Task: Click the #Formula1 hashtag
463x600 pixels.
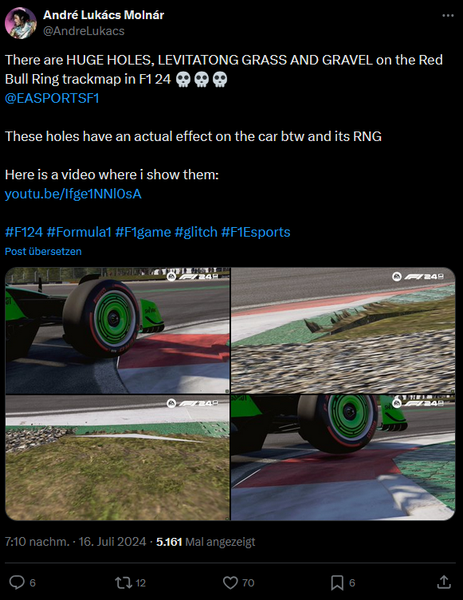Action: pos(79,232)
